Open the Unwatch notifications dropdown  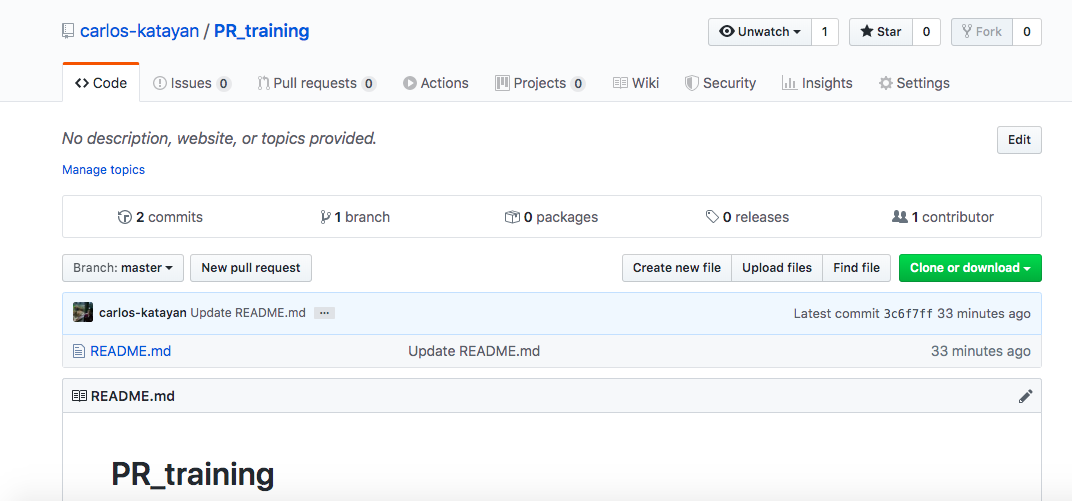point(760,32)
